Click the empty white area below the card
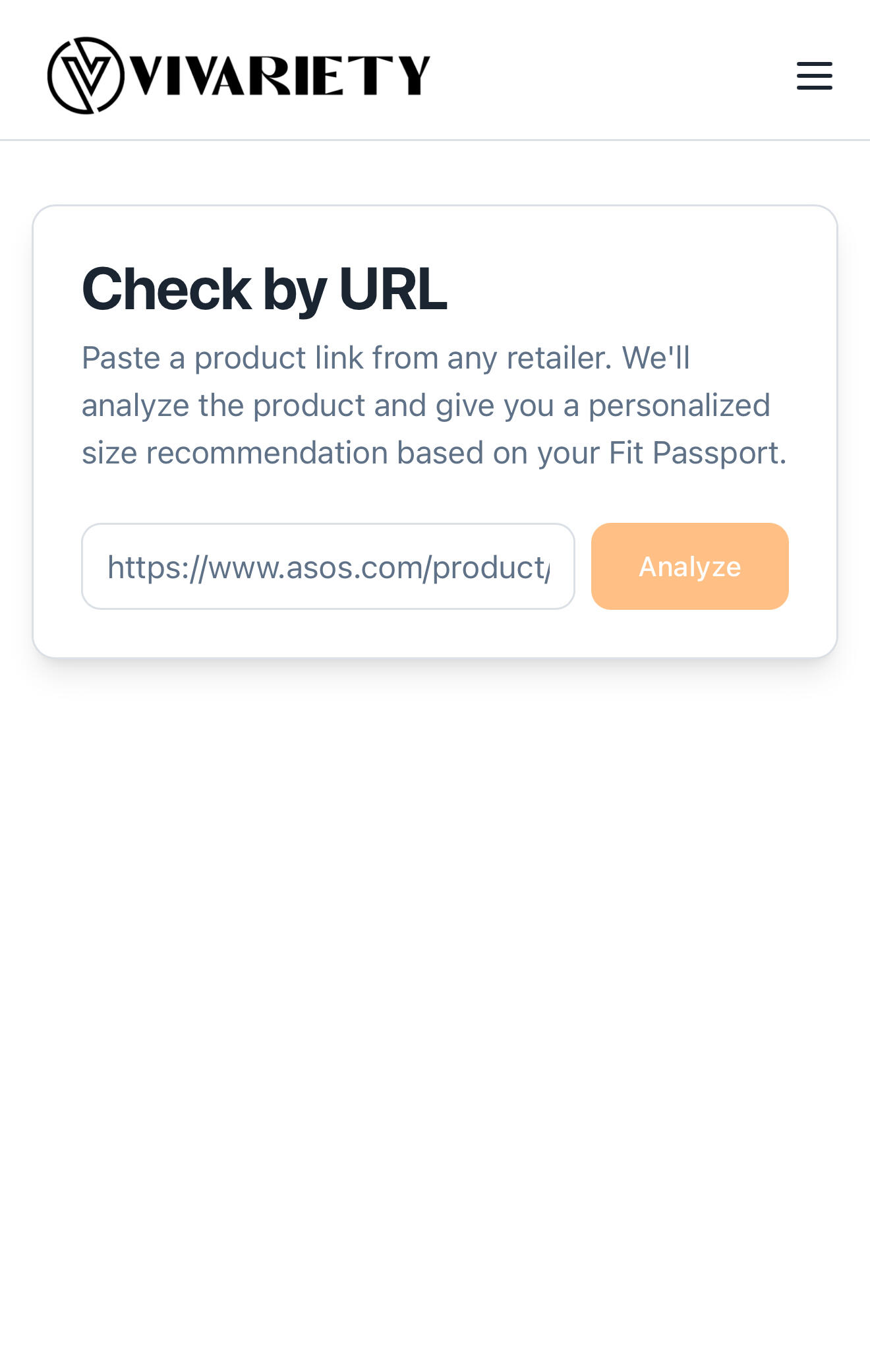Image resolution: width=870 pixels, height=1372 pixels. pyautogui.click(x=435, y=989)
